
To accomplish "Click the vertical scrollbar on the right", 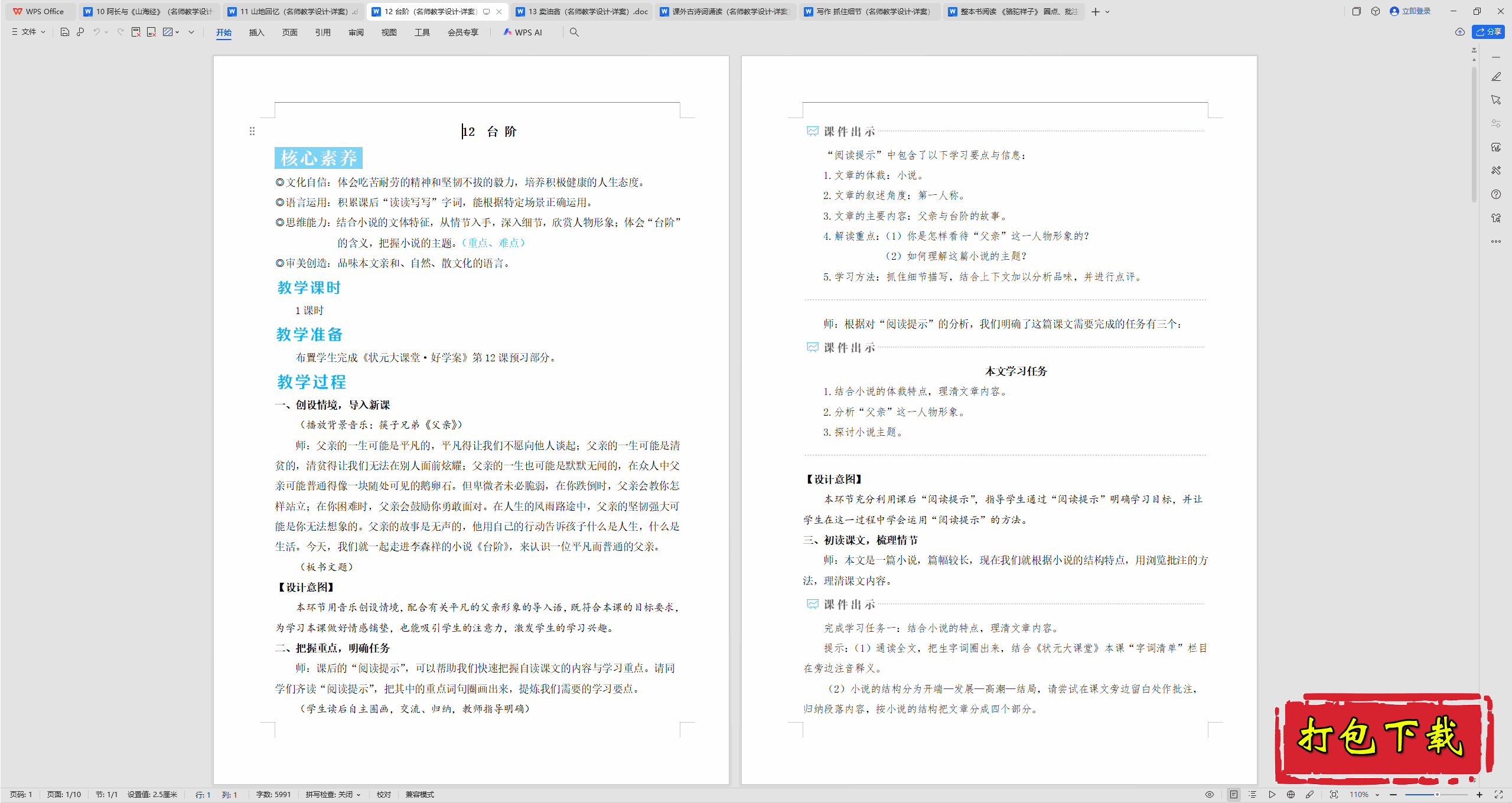I will coord(1474,134).
